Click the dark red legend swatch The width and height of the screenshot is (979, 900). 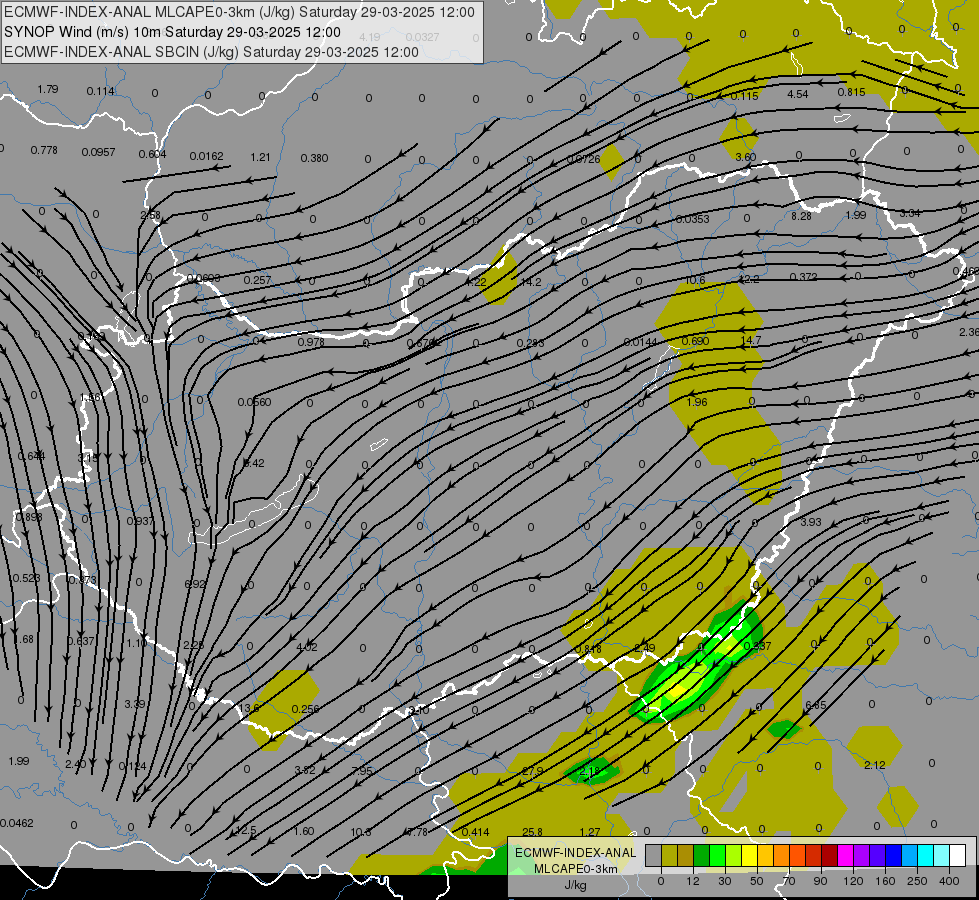pyautogui.click(x=829, y=855)
